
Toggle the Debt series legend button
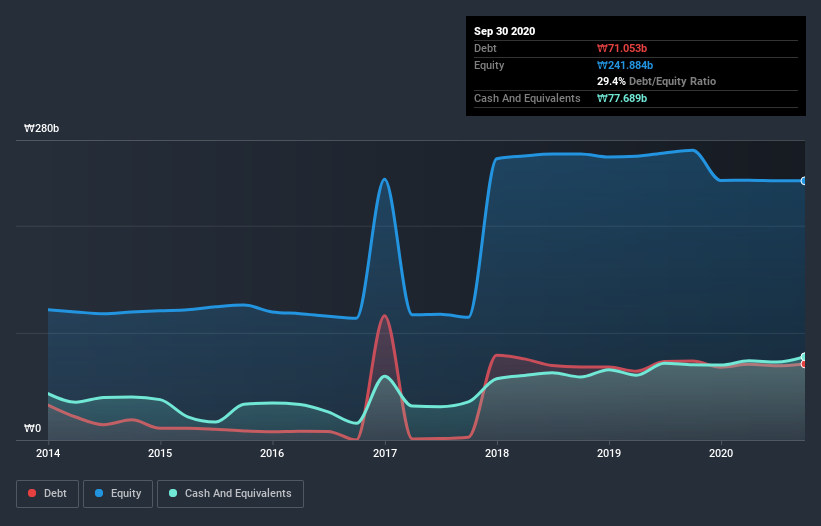pyautogui.click(x=47, y=494)
